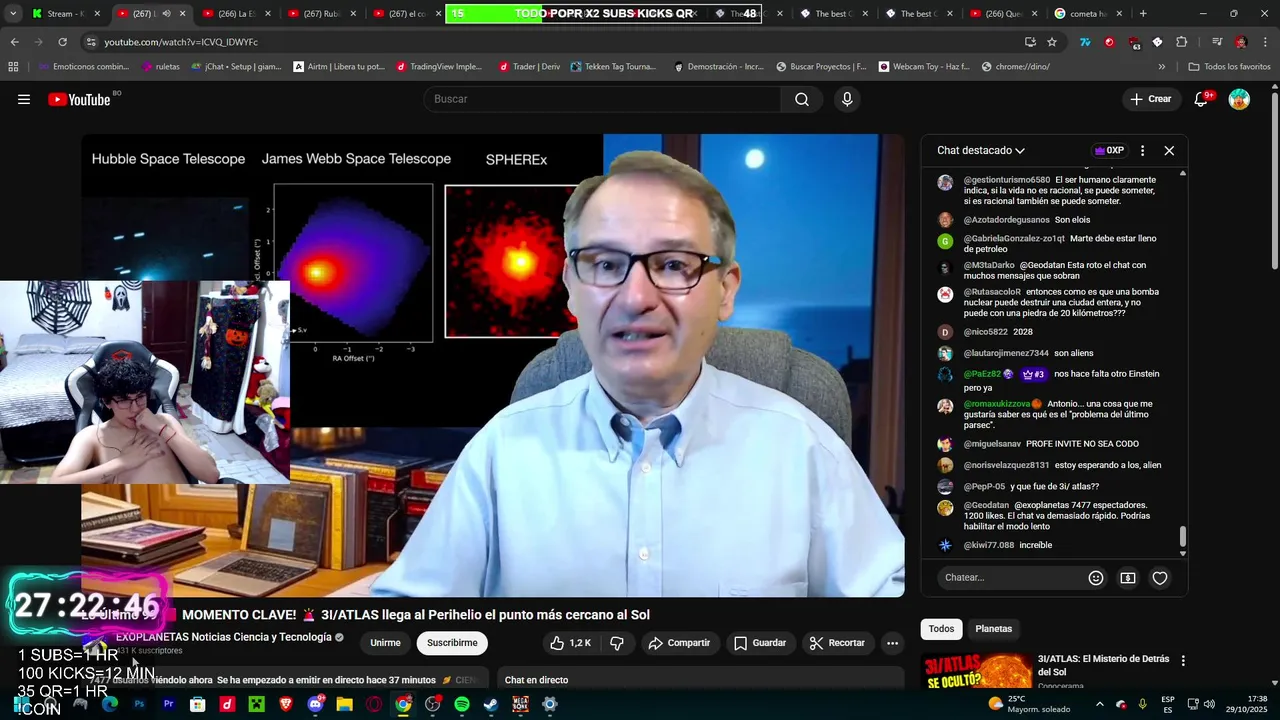Open chat options three-dot menu
The height and width of the screenshot is (720, 1280).
tap(1142, 151)
